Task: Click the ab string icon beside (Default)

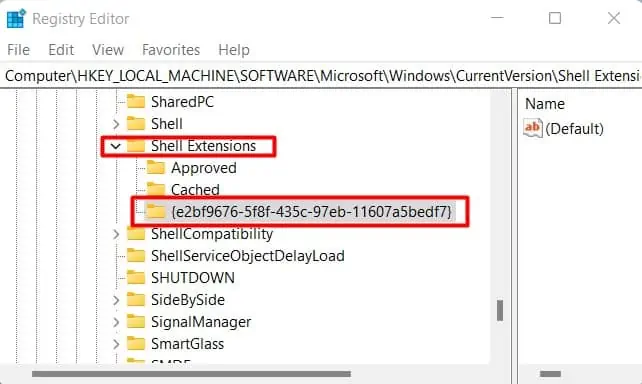Action: pos(533,128)
